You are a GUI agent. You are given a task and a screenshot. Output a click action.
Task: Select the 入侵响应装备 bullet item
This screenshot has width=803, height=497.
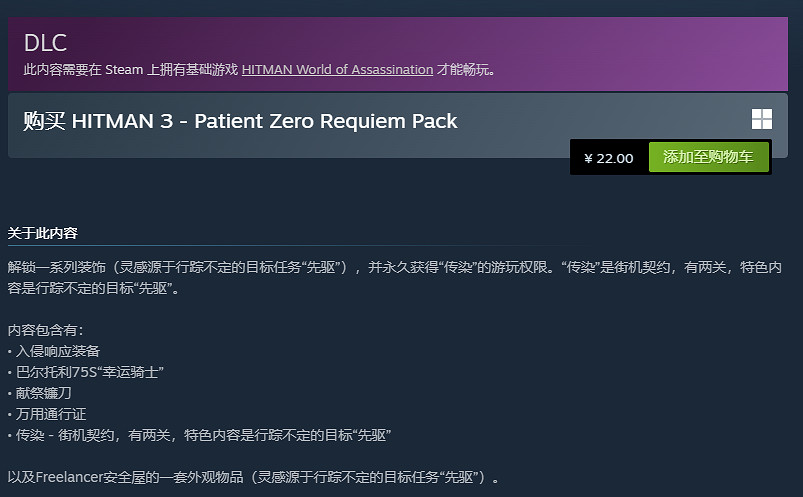pos(58,351)
